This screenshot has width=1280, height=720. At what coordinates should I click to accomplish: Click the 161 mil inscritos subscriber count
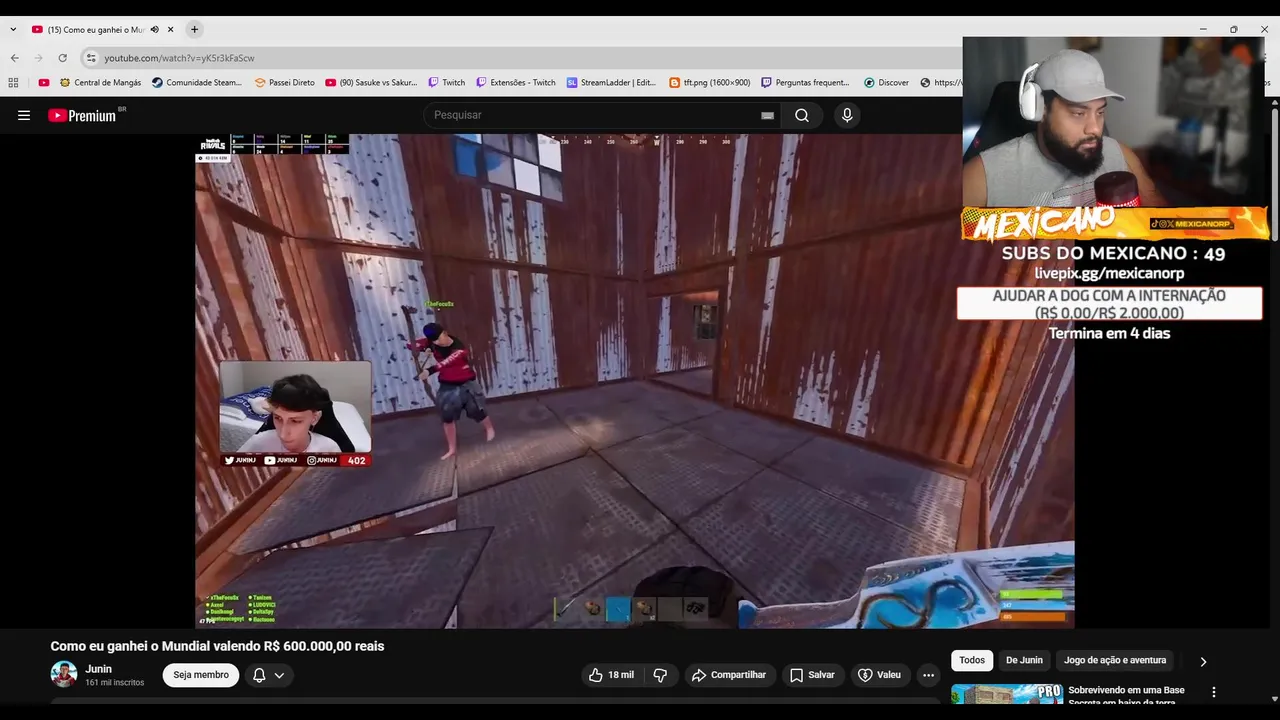click(114, 682)
